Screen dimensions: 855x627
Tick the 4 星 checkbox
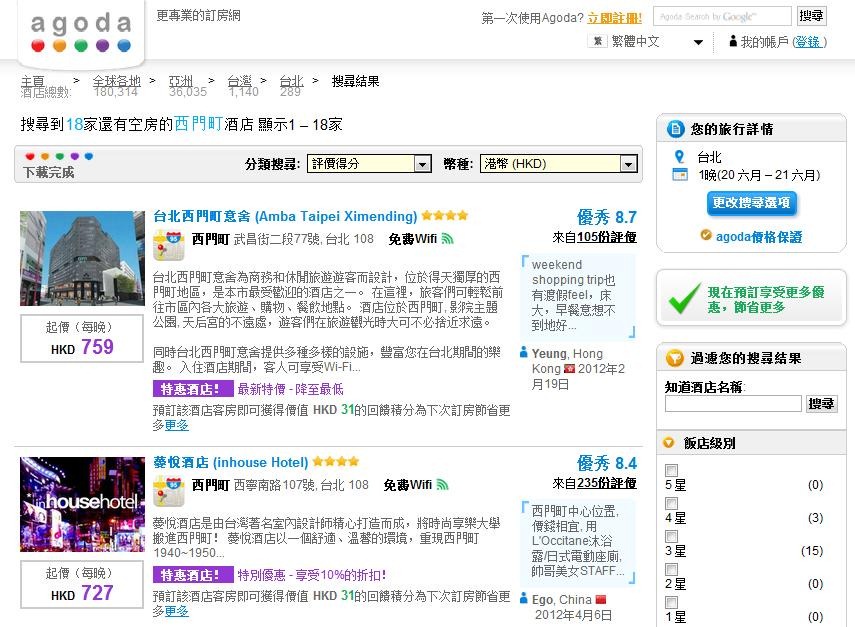click(672, 503)
